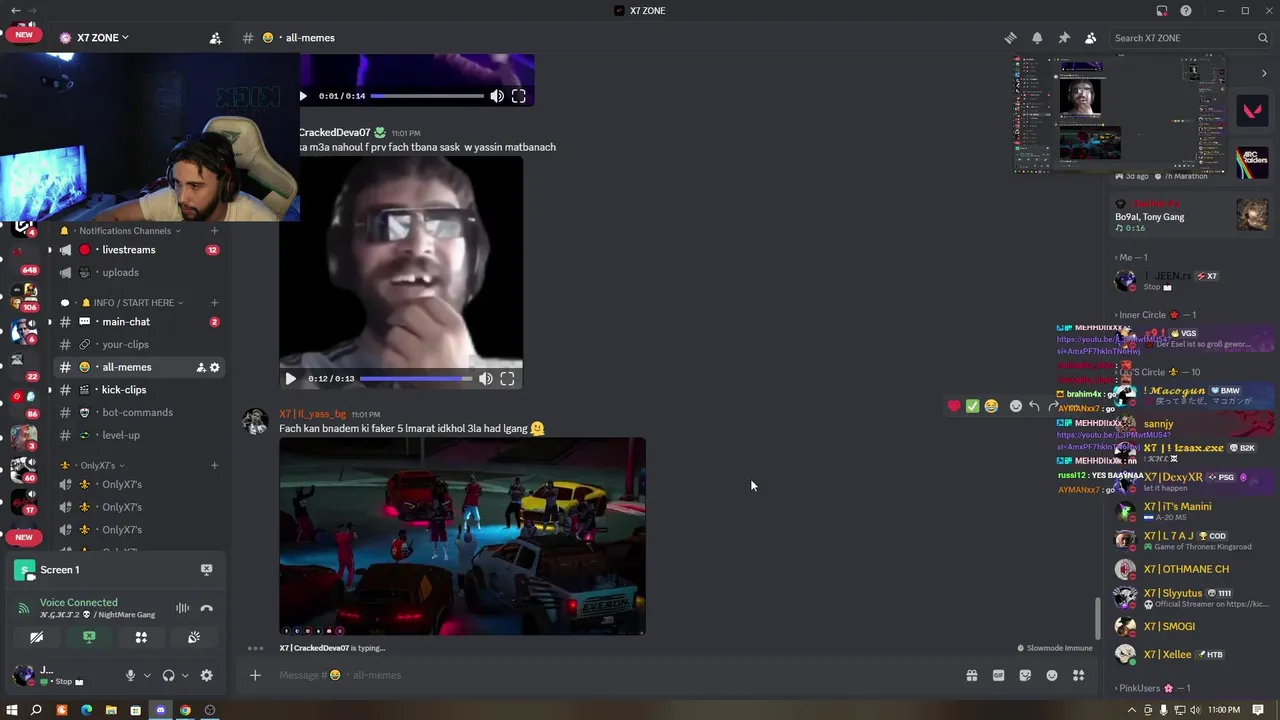The image size is (1280, 720).
Task: Fullscreen the 0:12 / 0:13 video
Action: click(507, 379)
